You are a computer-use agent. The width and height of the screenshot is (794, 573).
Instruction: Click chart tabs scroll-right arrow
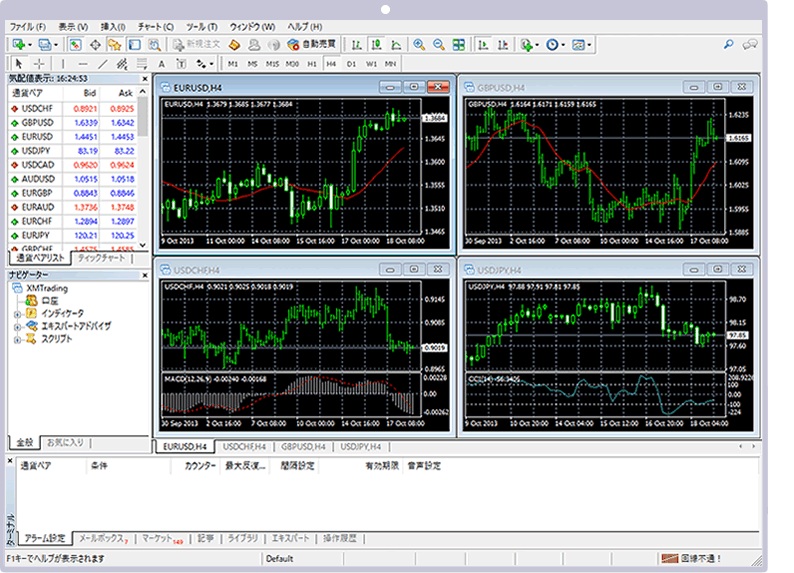click(x=753, y=446)
